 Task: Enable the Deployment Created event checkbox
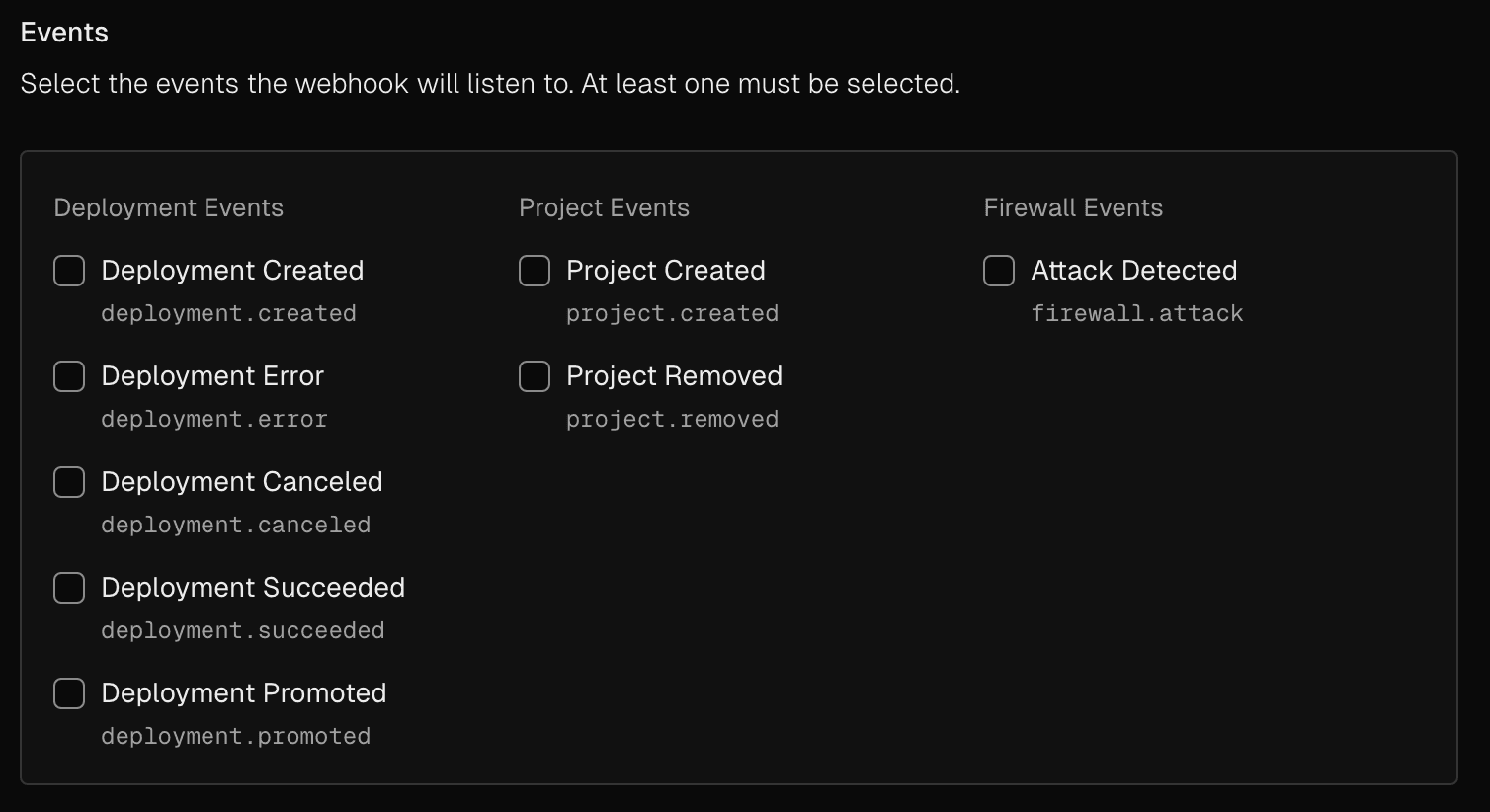68,270
